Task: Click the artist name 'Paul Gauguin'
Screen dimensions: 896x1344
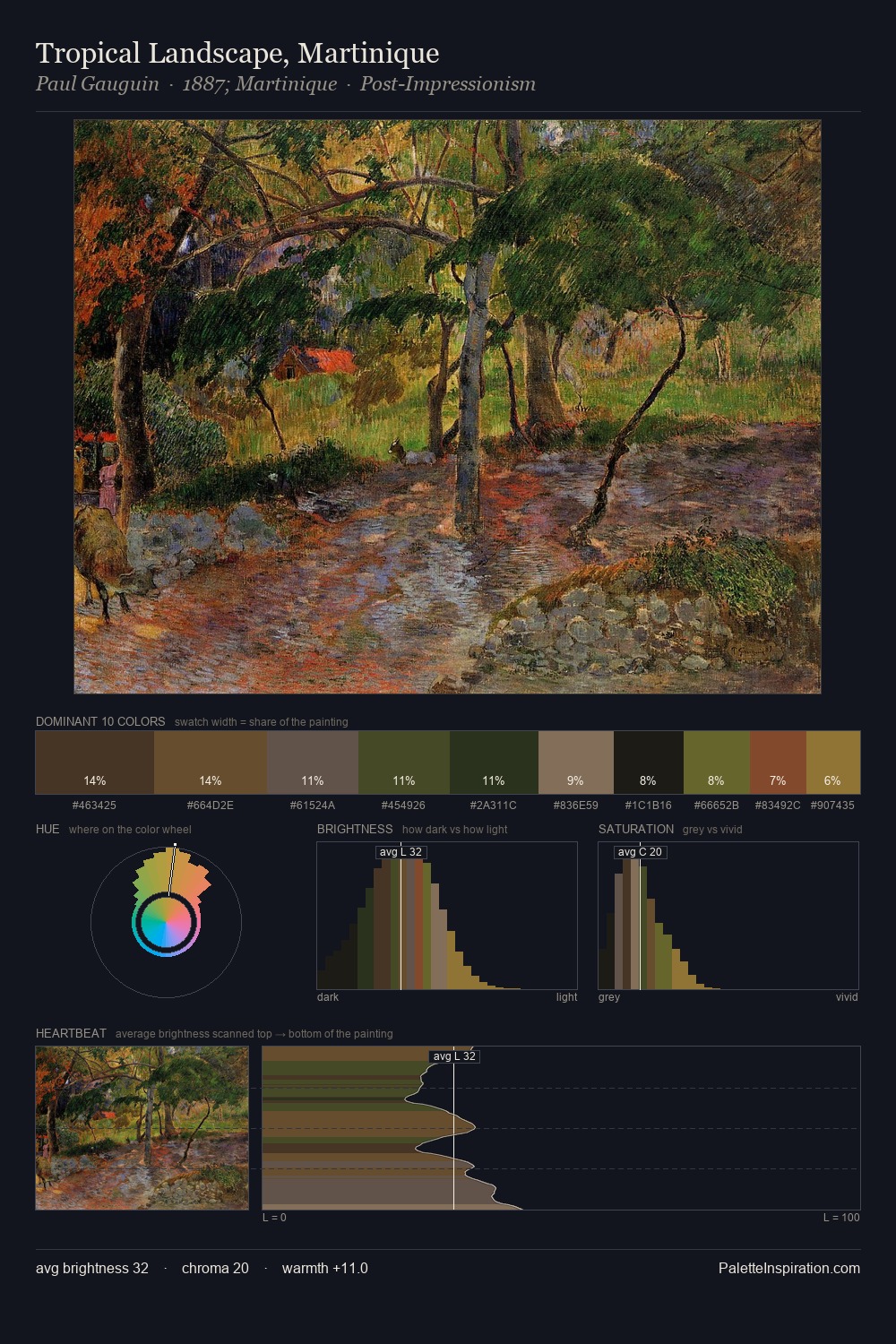Action: pyautogui.click(x=97, y=84)
